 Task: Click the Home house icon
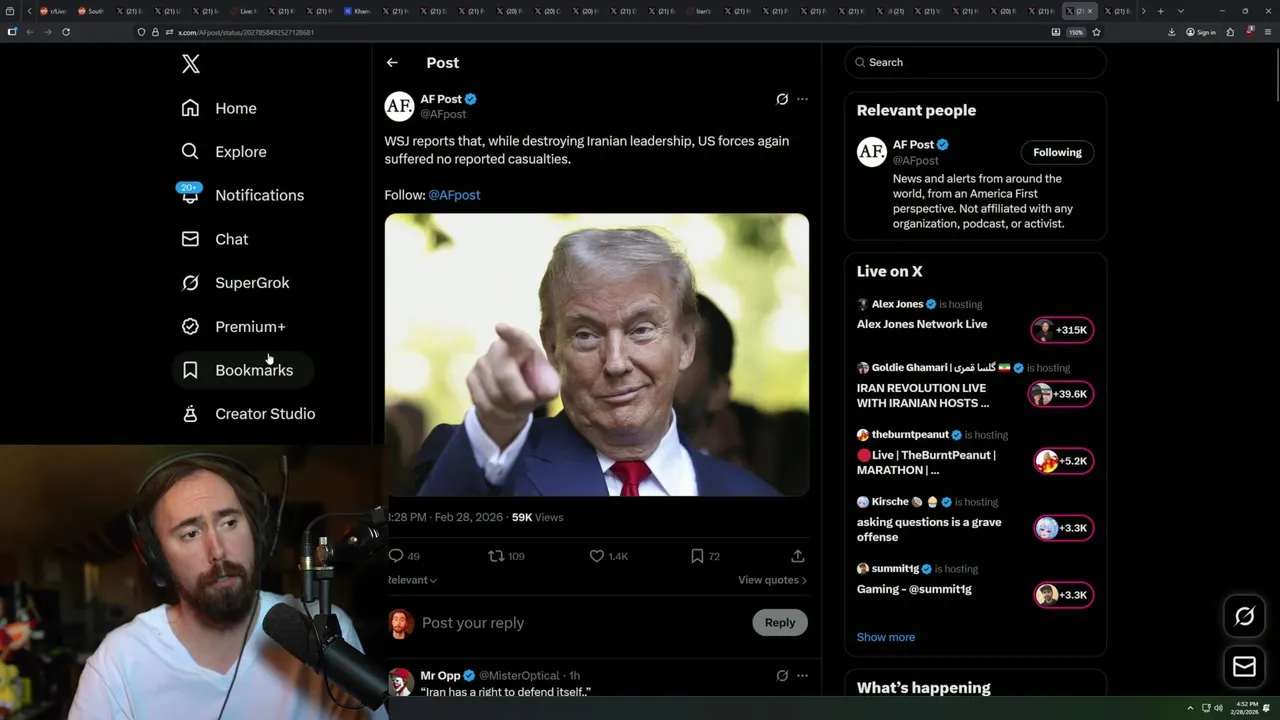(190, 108)
